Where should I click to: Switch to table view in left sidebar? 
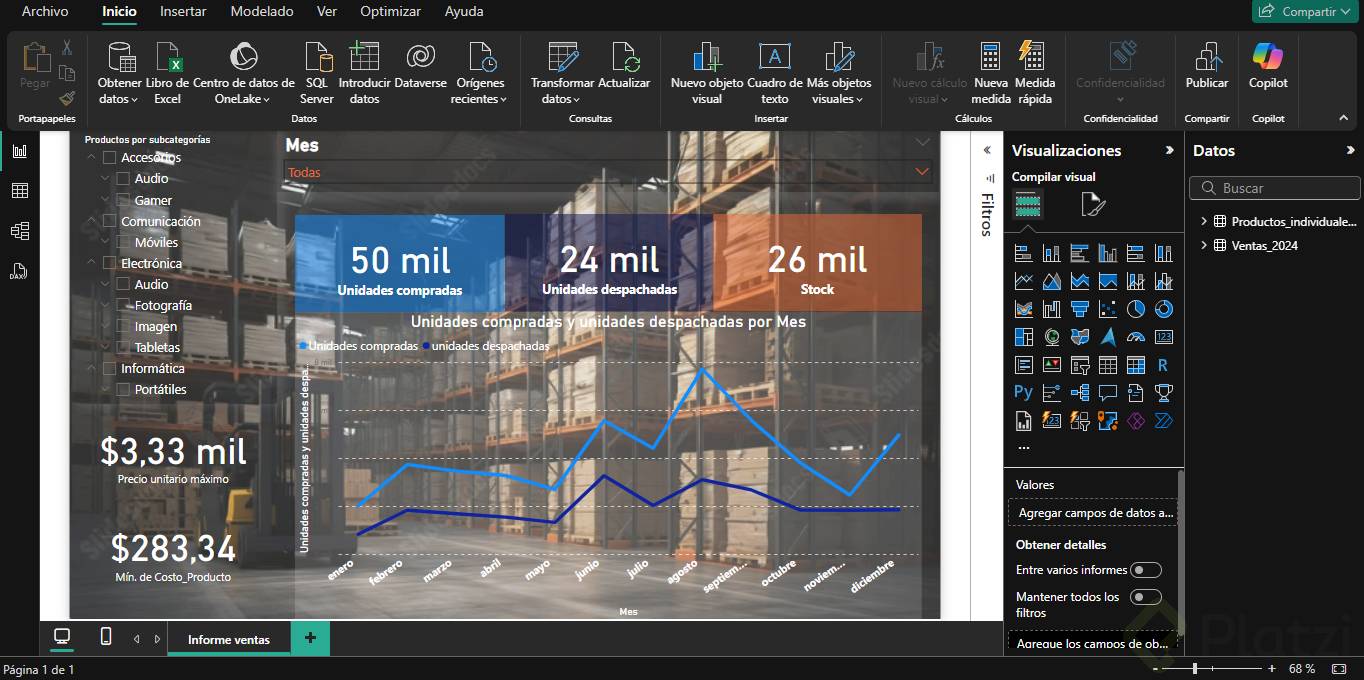click(20, 191)
